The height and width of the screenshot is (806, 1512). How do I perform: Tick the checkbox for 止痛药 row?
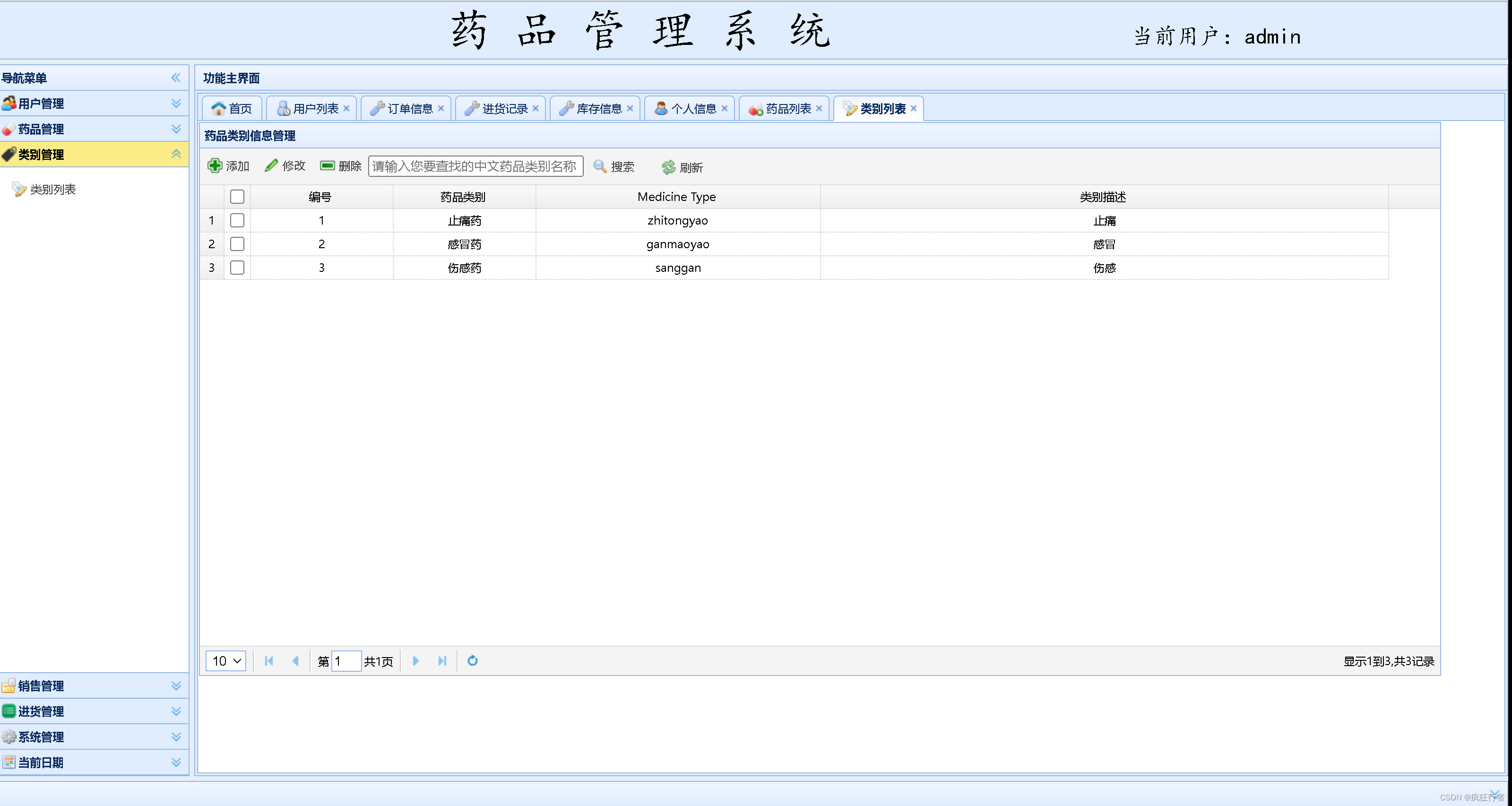(237, 220)
